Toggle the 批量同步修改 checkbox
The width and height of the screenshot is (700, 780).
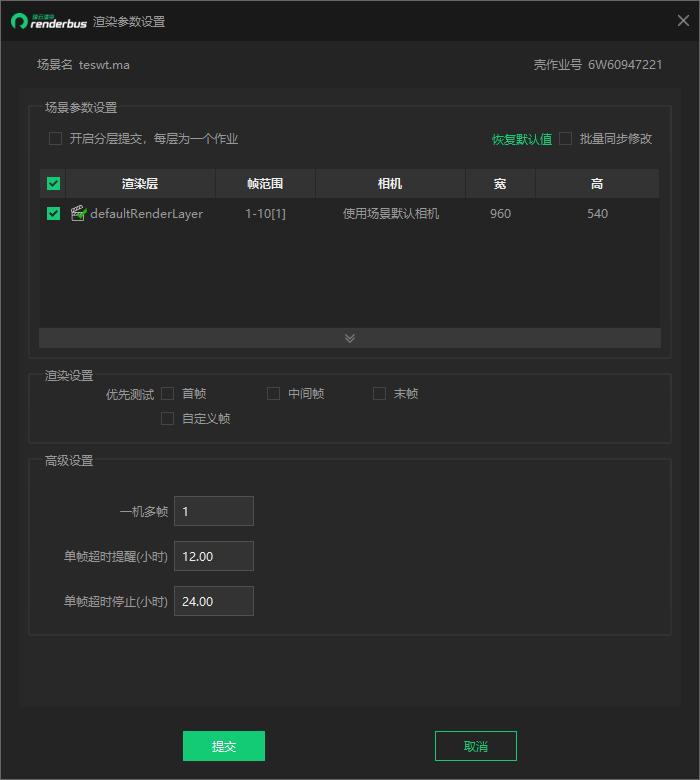click(565, 138)
